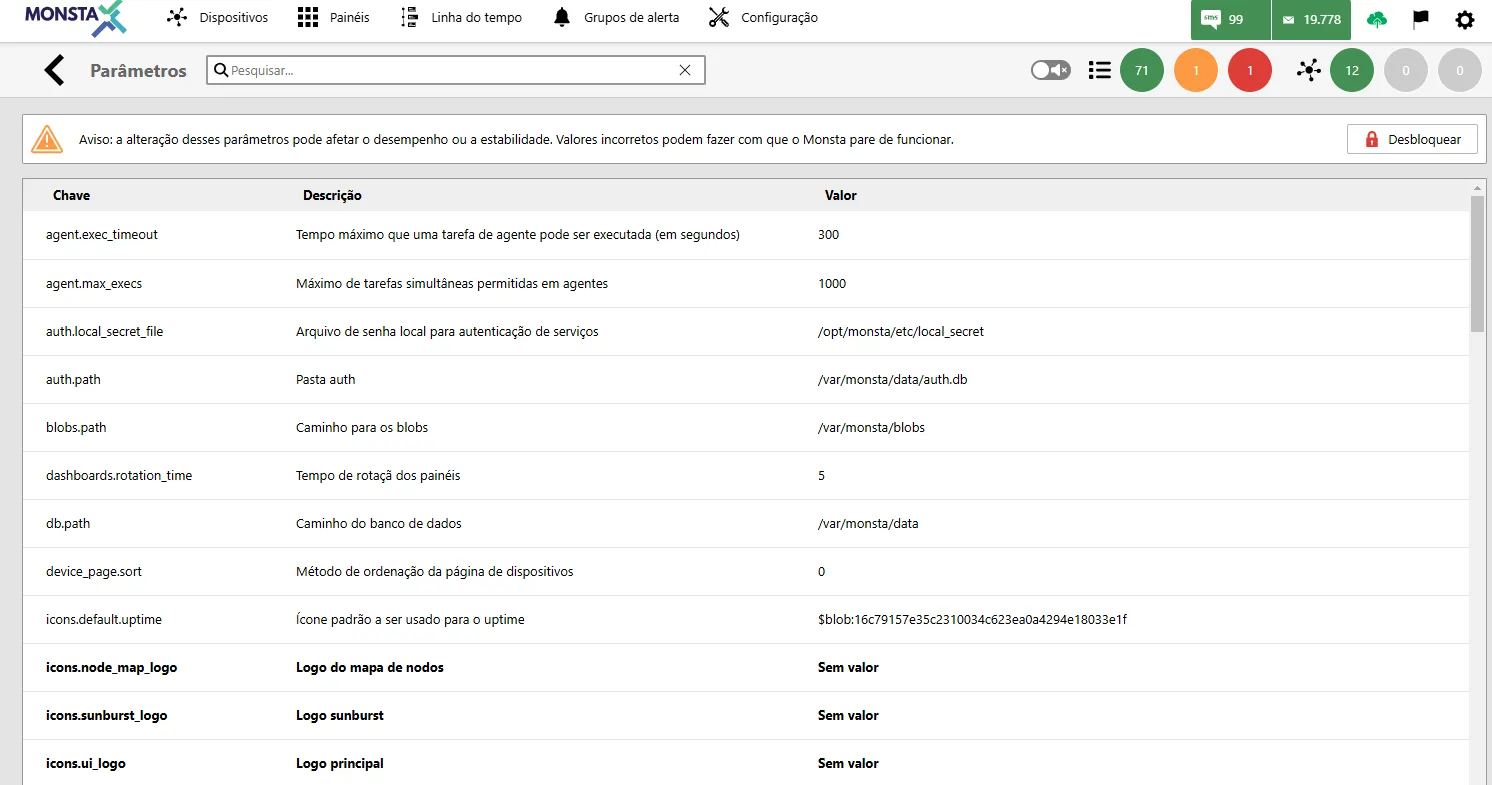Select the dashboards.rotation_time key
The height and width of the screenshot is (785, 1492).
(x=119, y=475)
